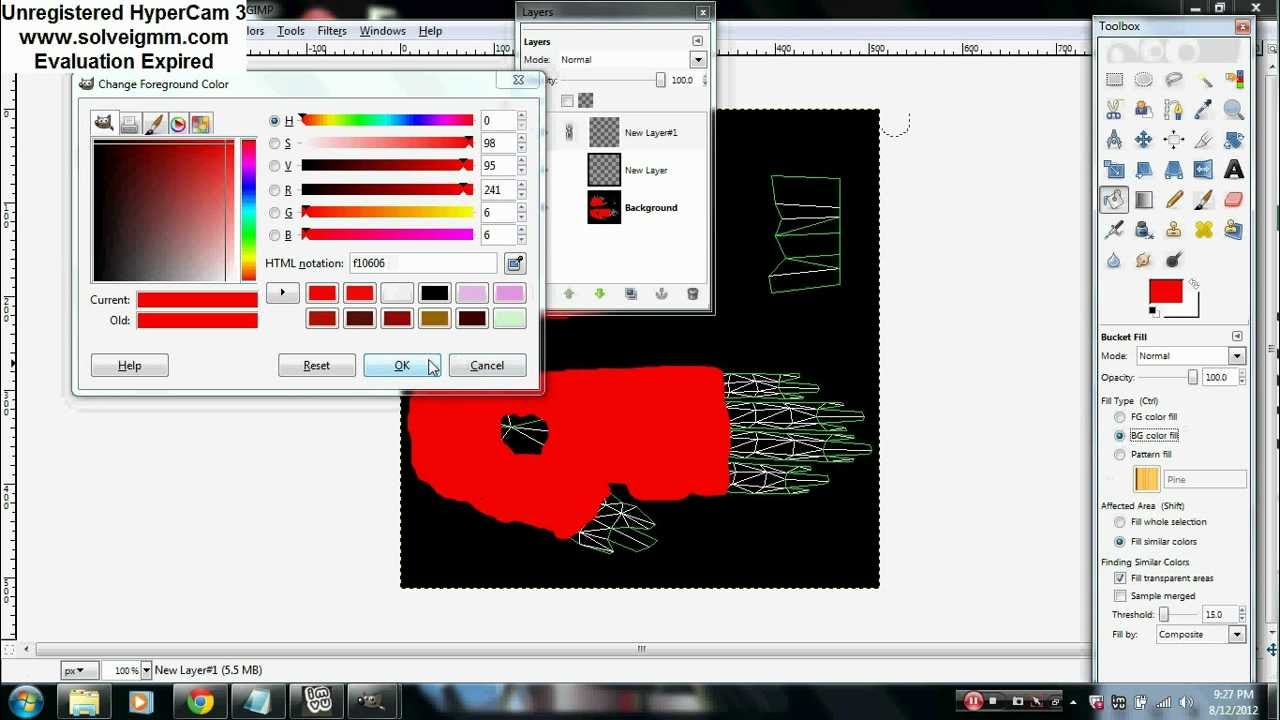This screenshot has width=1280, height=720.
Task: Expand color history arrow button
Action: 282,293
